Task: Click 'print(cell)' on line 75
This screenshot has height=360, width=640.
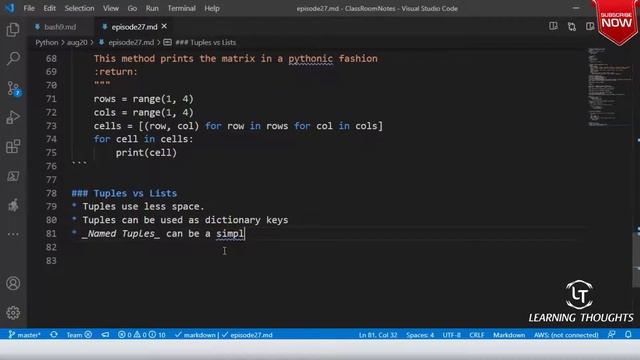Action: (146, 153)
